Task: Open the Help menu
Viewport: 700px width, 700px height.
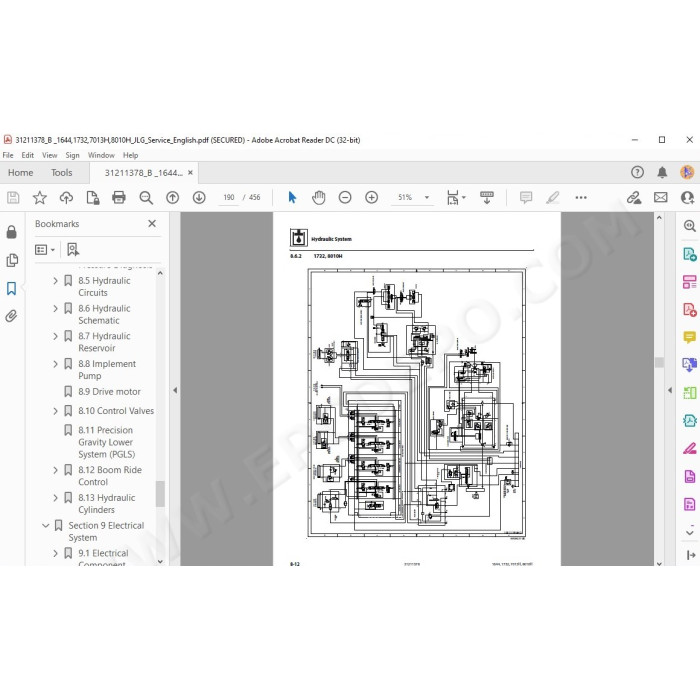Action: [x=130, y=155]
